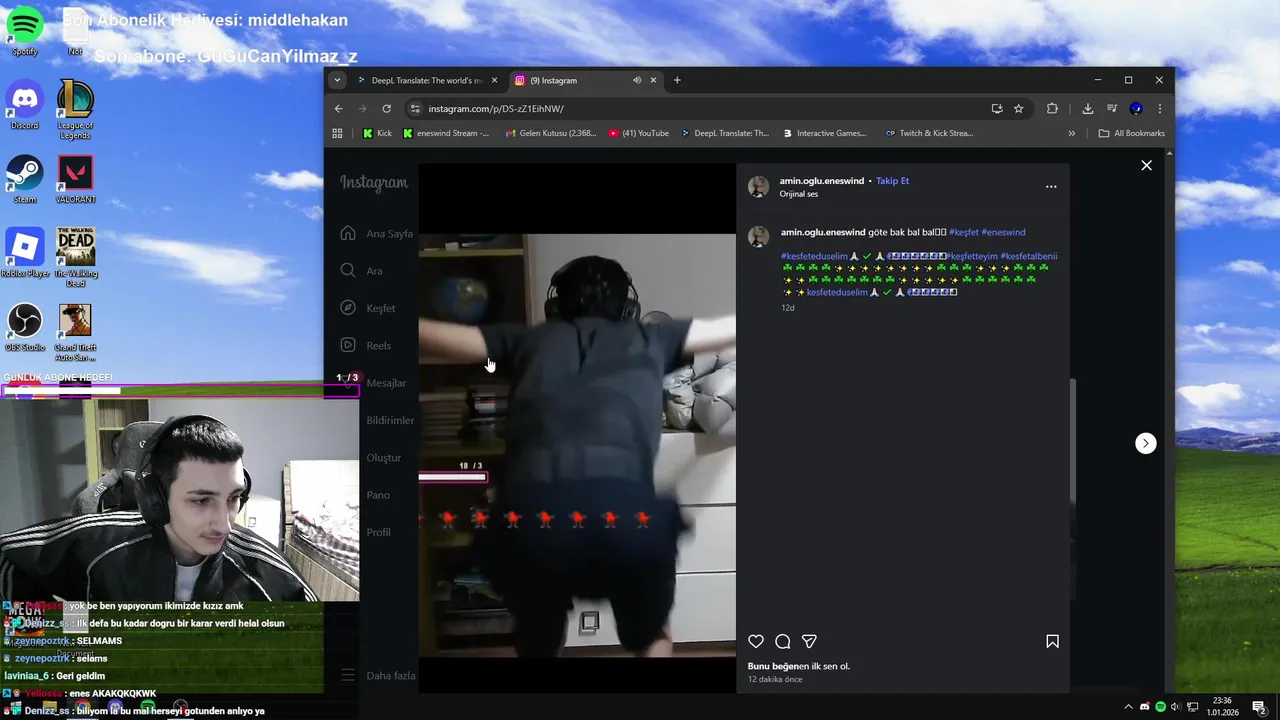Screen dimensions: 1280x720
Task: Click install app icon in address bar
Action: (997, 108)
